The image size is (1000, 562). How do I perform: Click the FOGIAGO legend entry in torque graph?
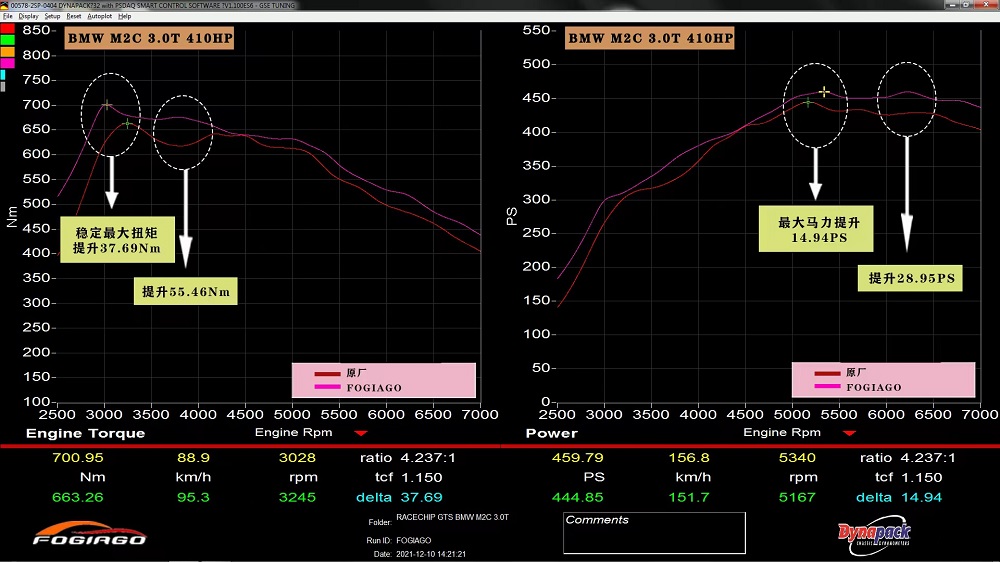click(x=358, y=387)
